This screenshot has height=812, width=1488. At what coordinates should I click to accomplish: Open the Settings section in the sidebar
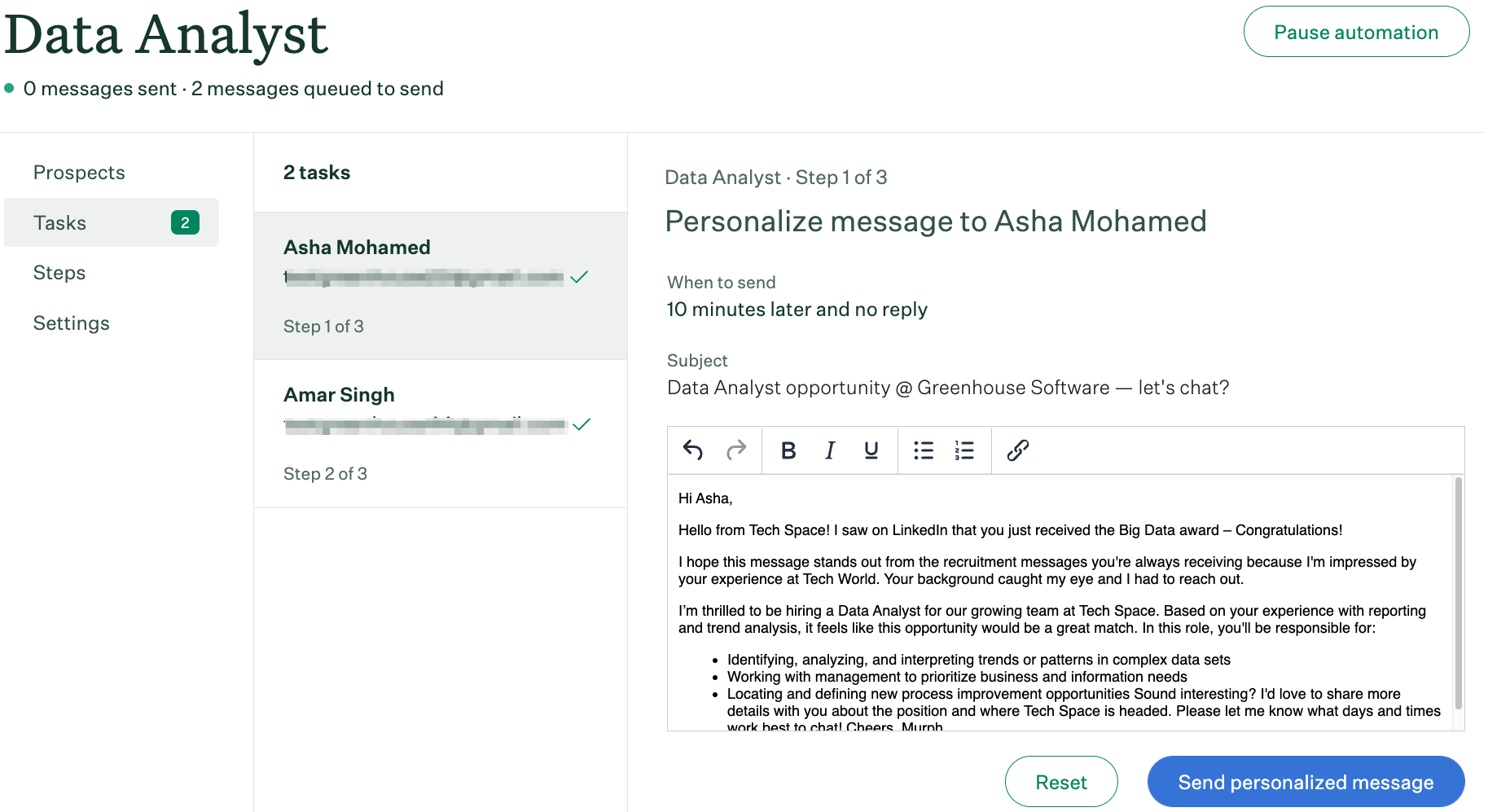coord(71,323)
